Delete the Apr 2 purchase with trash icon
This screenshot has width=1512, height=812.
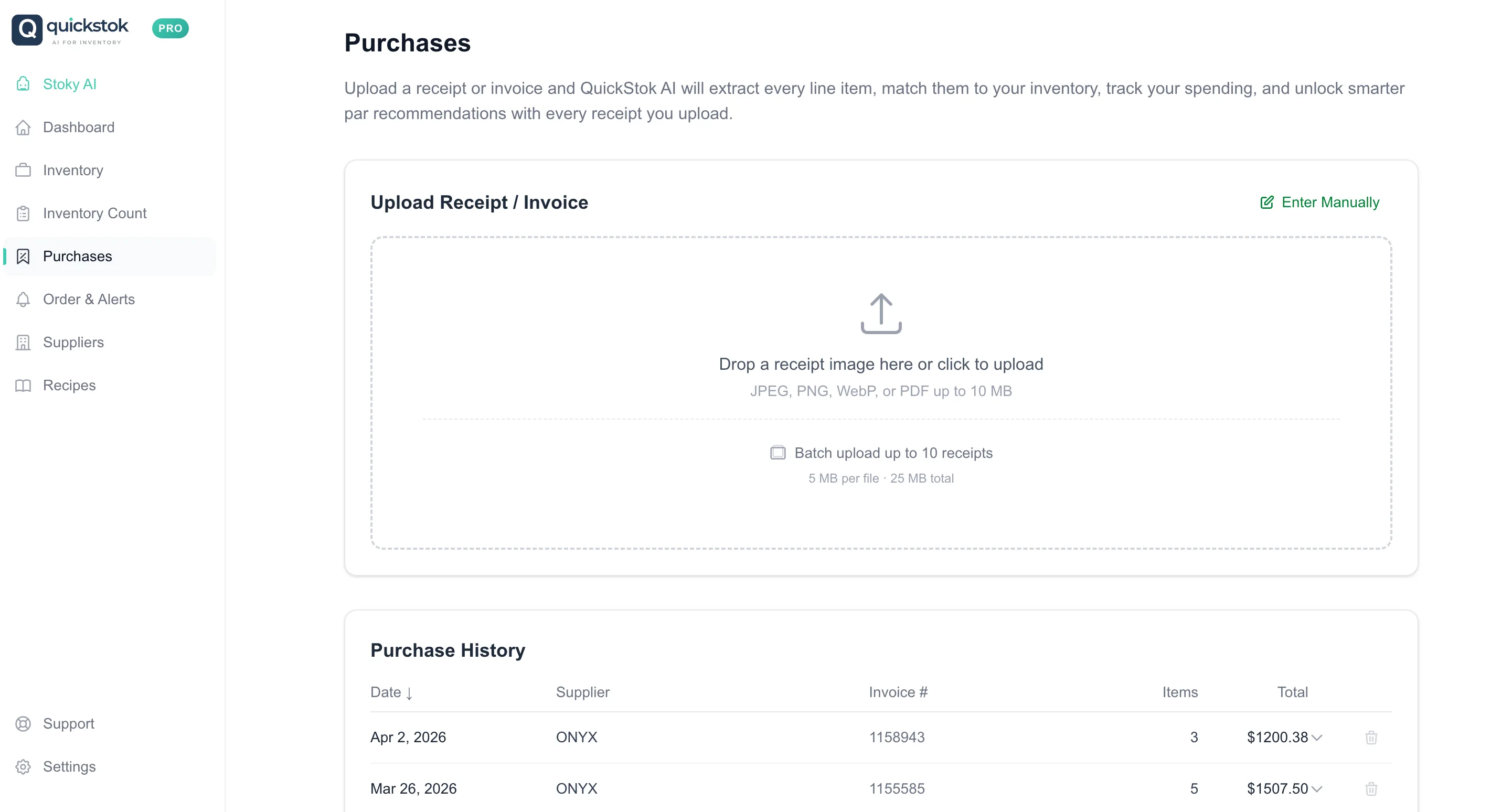(x=1371, y=738)
